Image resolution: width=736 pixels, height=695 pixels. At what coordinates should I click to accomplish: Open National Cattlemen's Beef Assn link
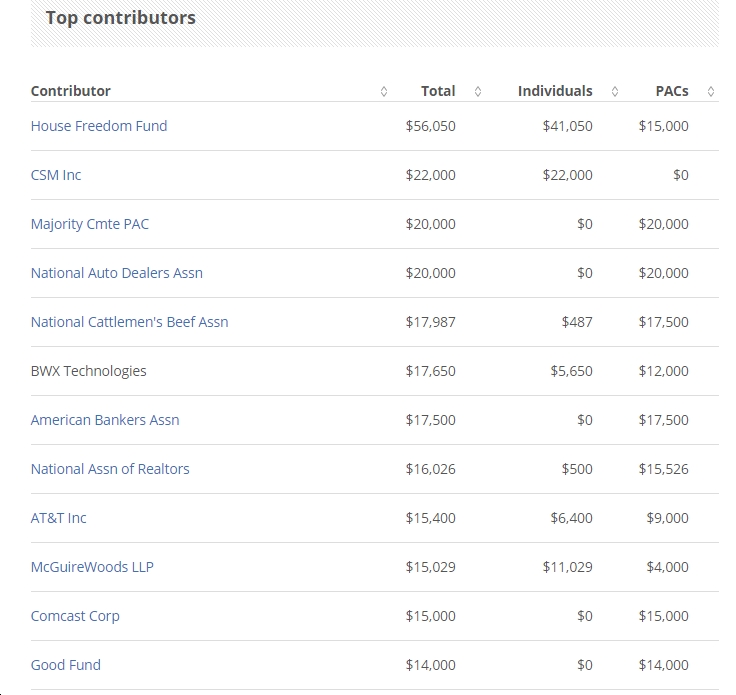pos(130,322)
